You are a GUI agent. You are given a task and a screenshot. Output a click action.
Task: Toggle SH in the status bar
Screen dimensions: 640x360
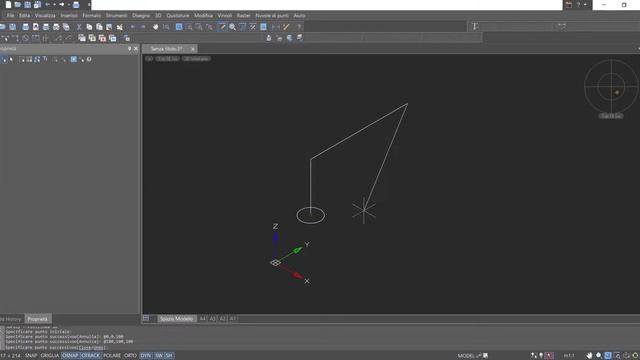(169, 356)
